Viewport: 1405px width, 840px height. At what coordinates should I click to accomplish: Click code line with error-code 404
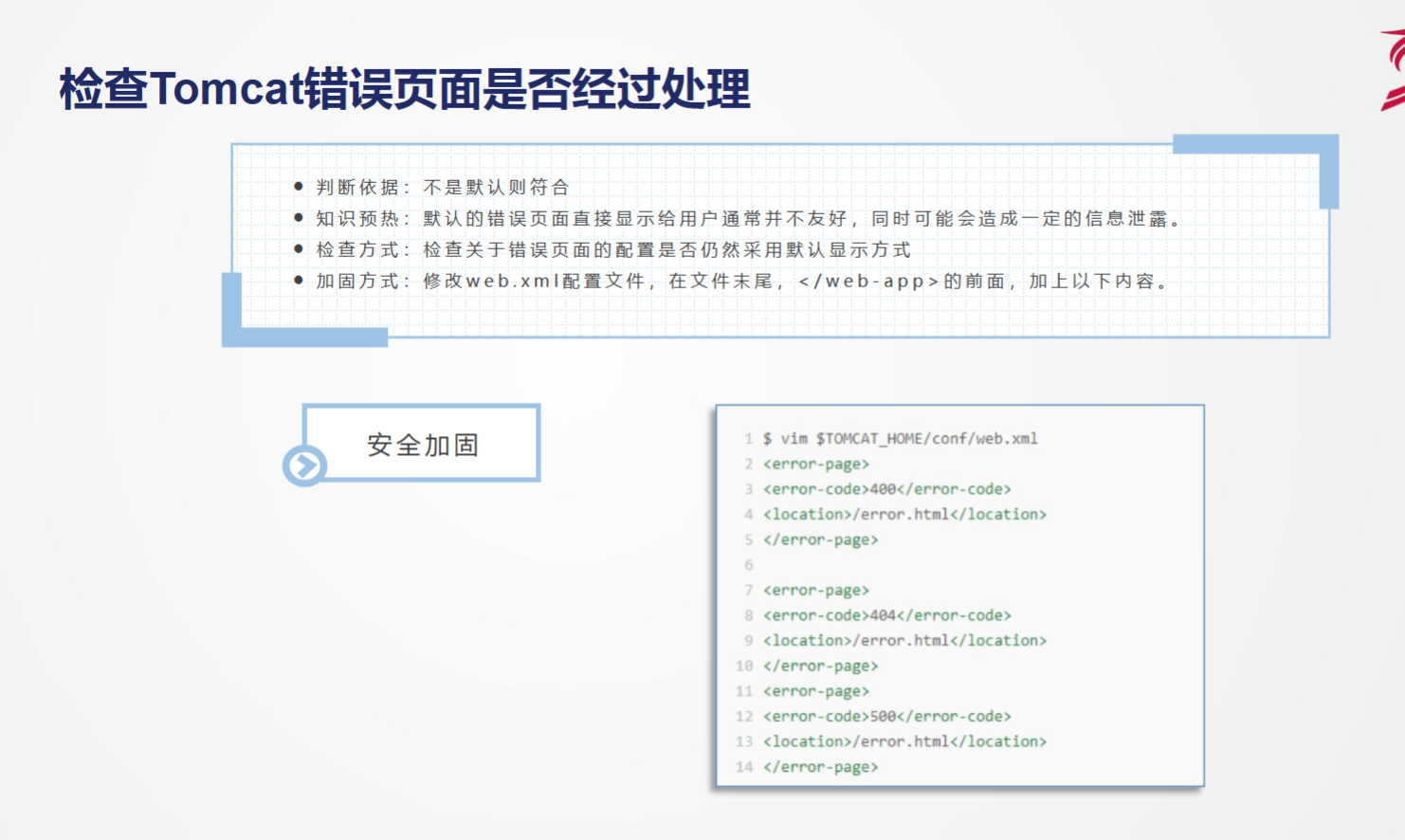pyautogui.click(x=887, y=615)
